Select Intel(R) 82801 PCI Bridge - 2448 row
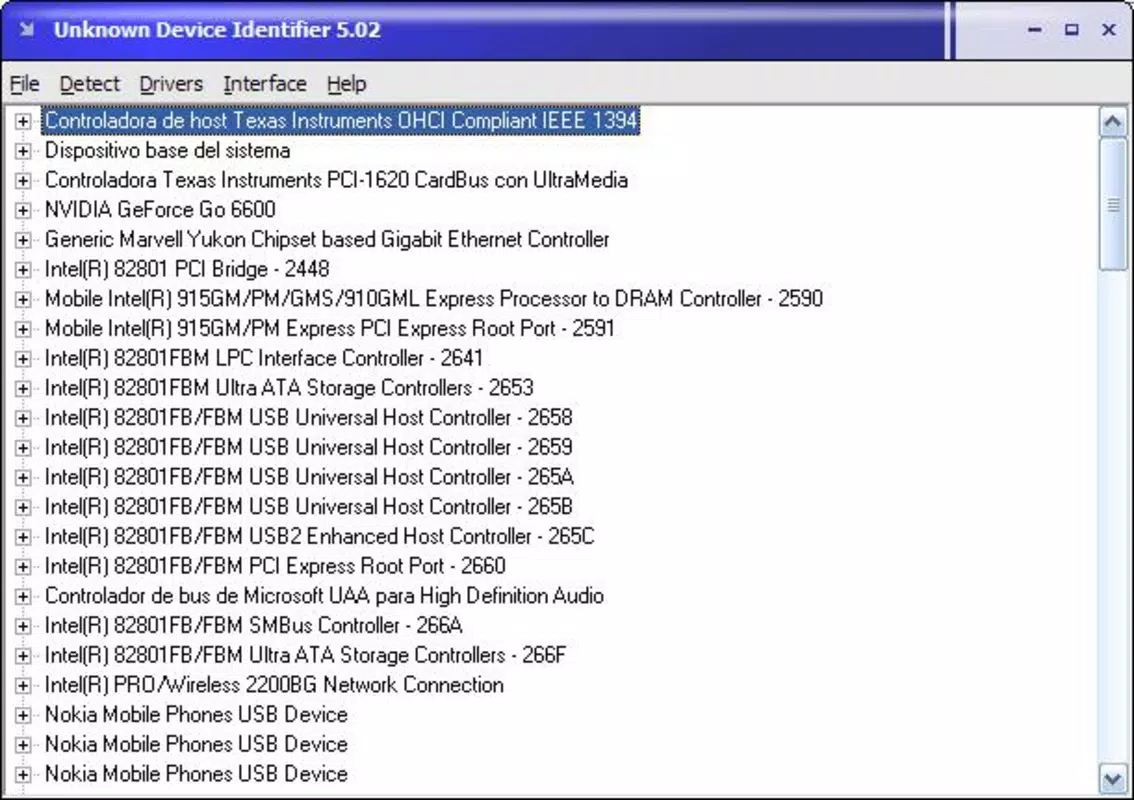Screen dimensions: 1134x800 tap(187, 269)
